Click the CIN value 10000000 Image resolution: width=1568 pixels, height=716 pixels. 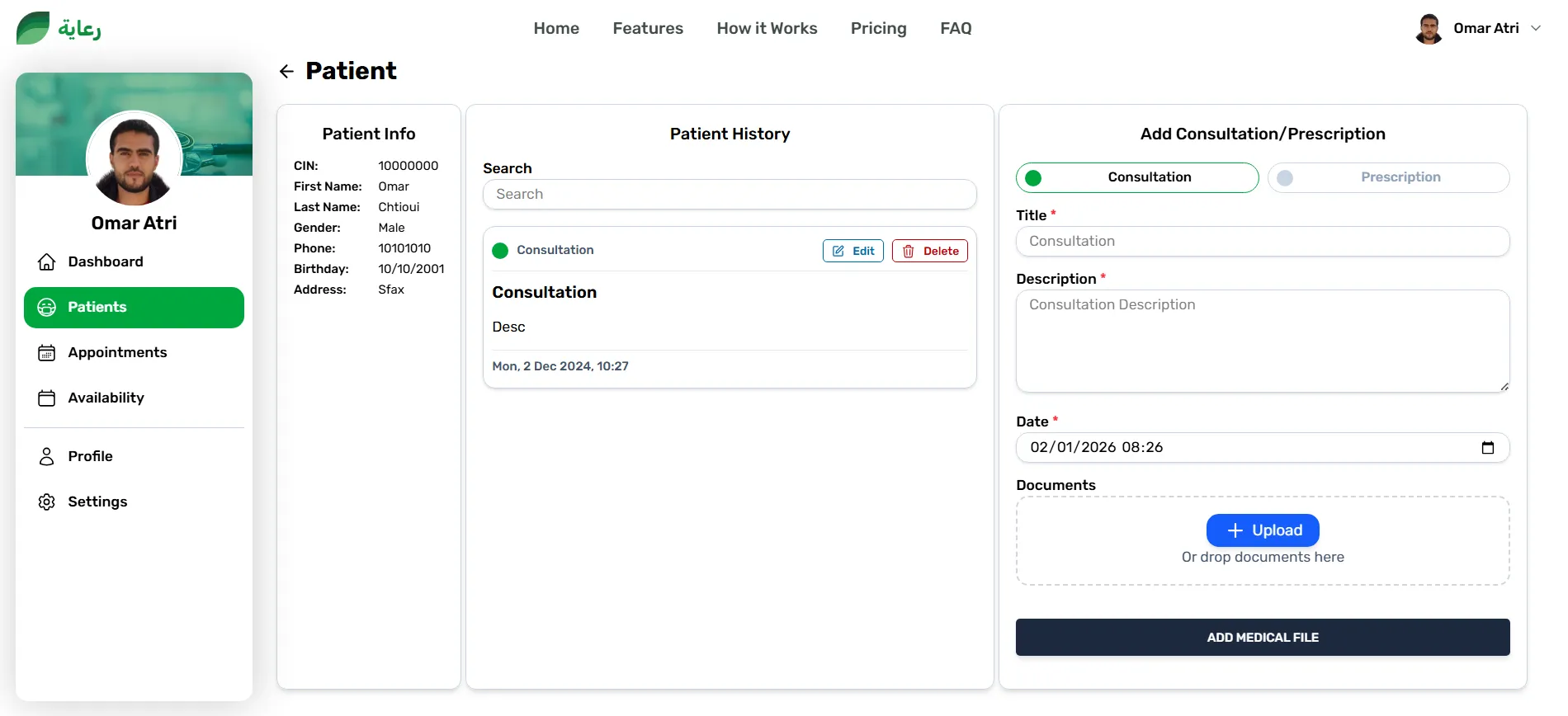coord(408,166)
